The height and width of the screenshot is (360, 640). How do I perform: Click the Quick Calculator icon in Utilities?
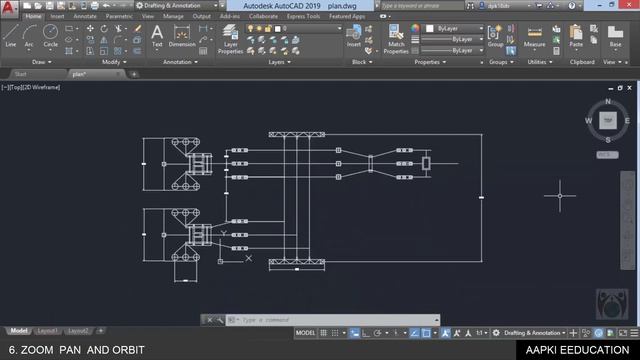(556, 51)
